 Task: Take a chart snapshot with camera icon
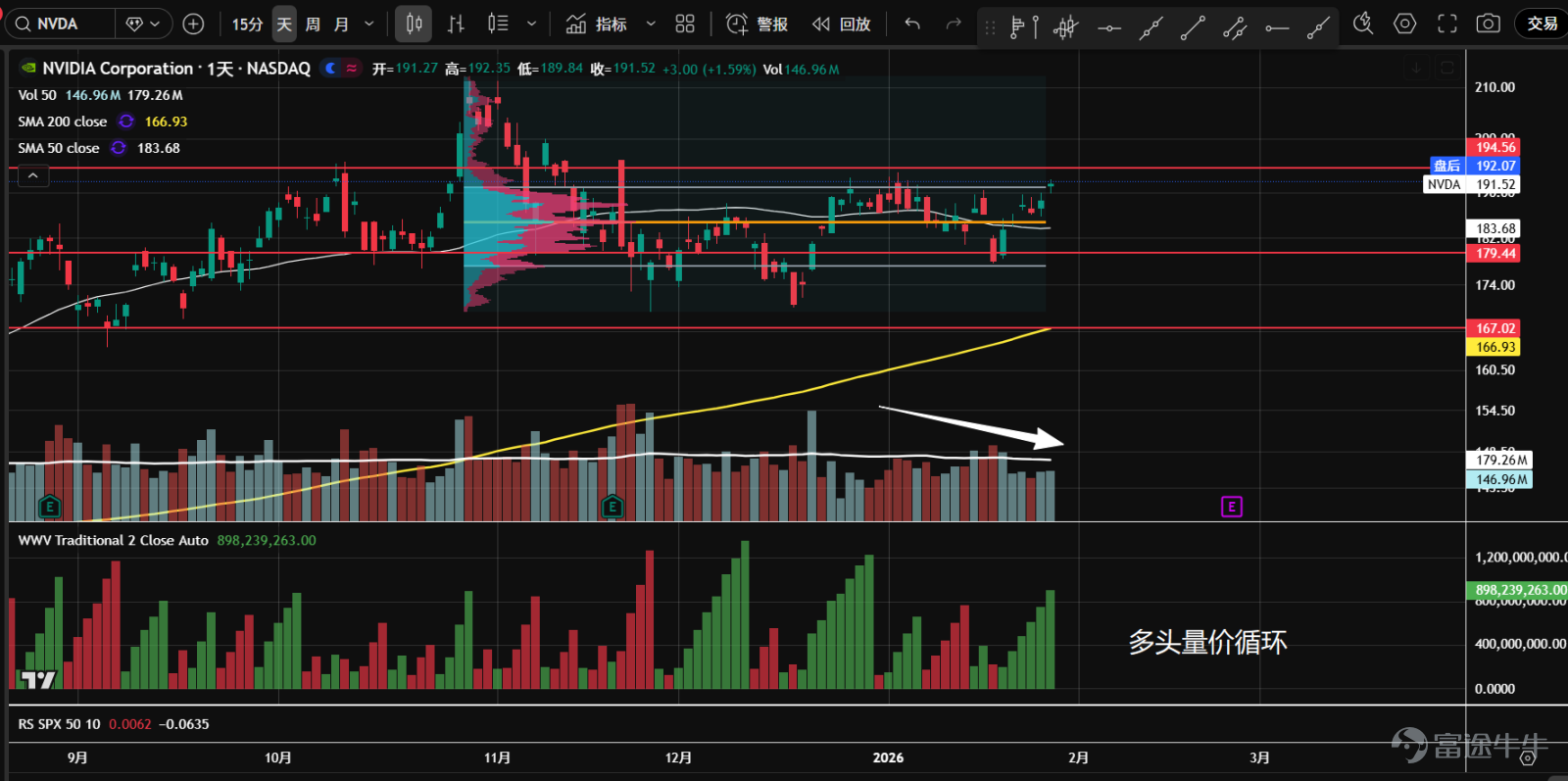pyautogui.click(x=1489, y=24)
